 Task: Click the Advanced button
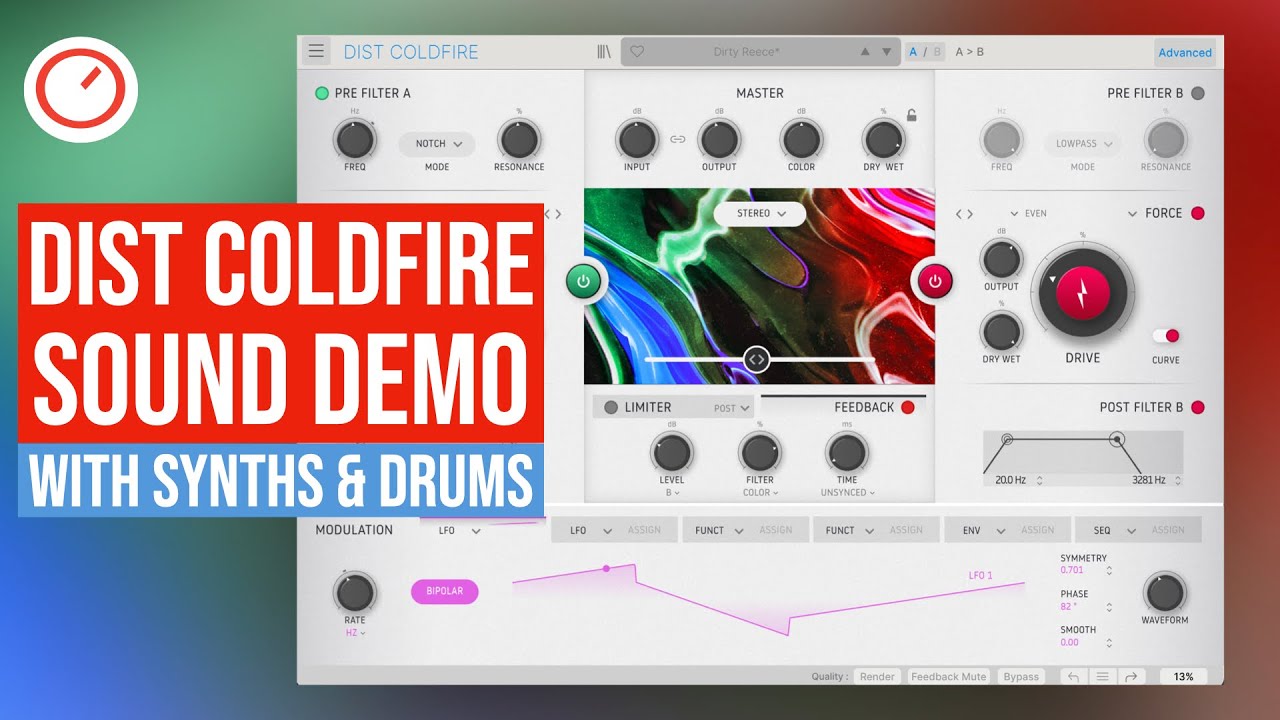tap(1185, 53)
